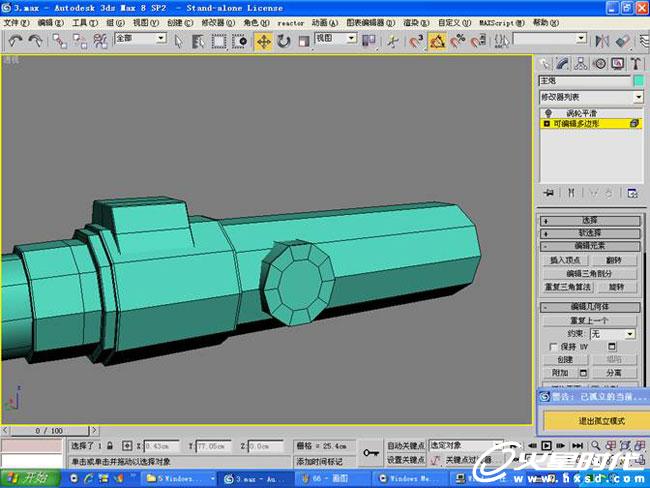Switch to the Modify command panel tab
650x488 pixels.
[562, 63]
